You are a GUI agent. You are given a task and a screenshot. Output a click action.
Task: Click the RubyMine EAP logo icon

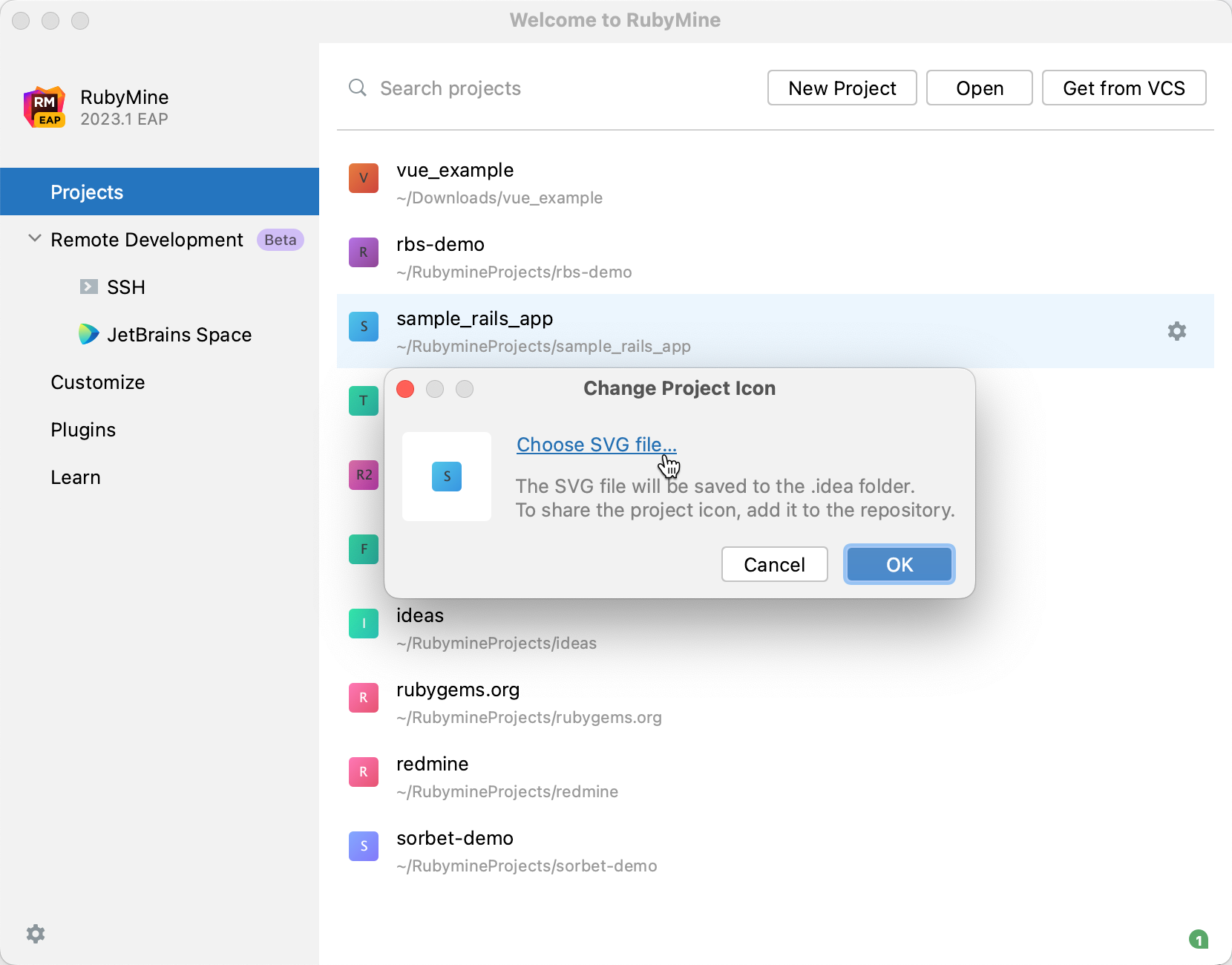45,108
